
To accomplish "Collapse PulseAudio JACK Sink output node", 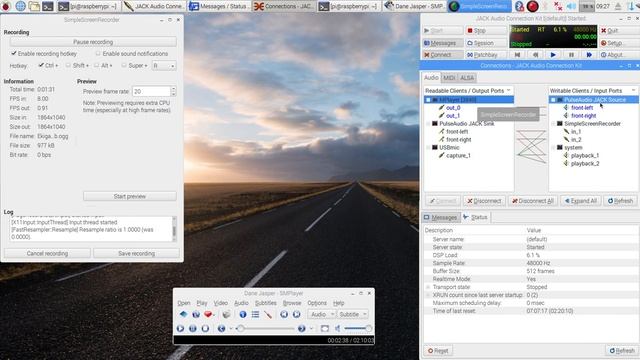I will coord(428,124).
